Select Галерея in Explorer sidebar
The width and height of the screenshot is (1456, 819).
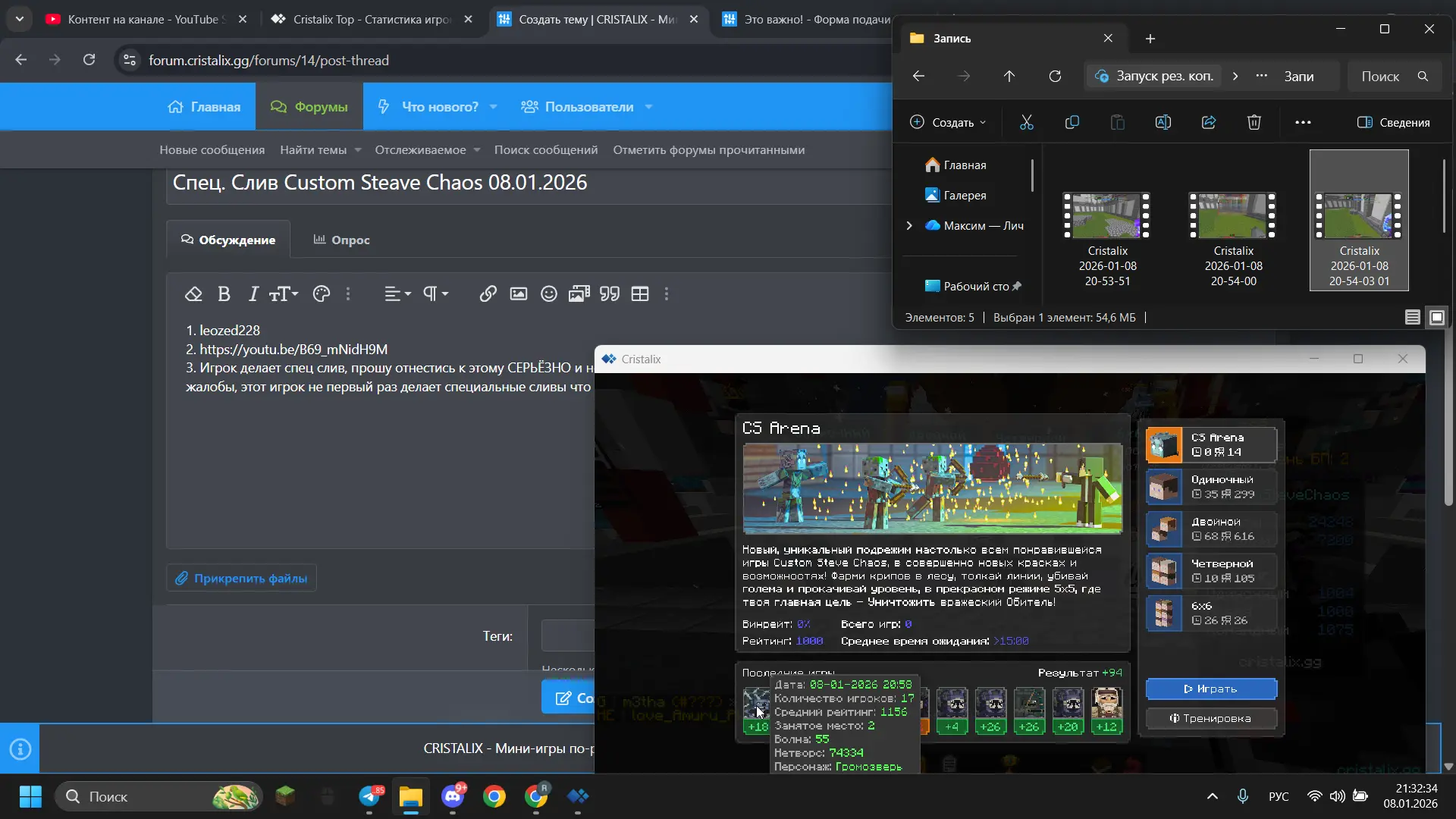point(966,195)
